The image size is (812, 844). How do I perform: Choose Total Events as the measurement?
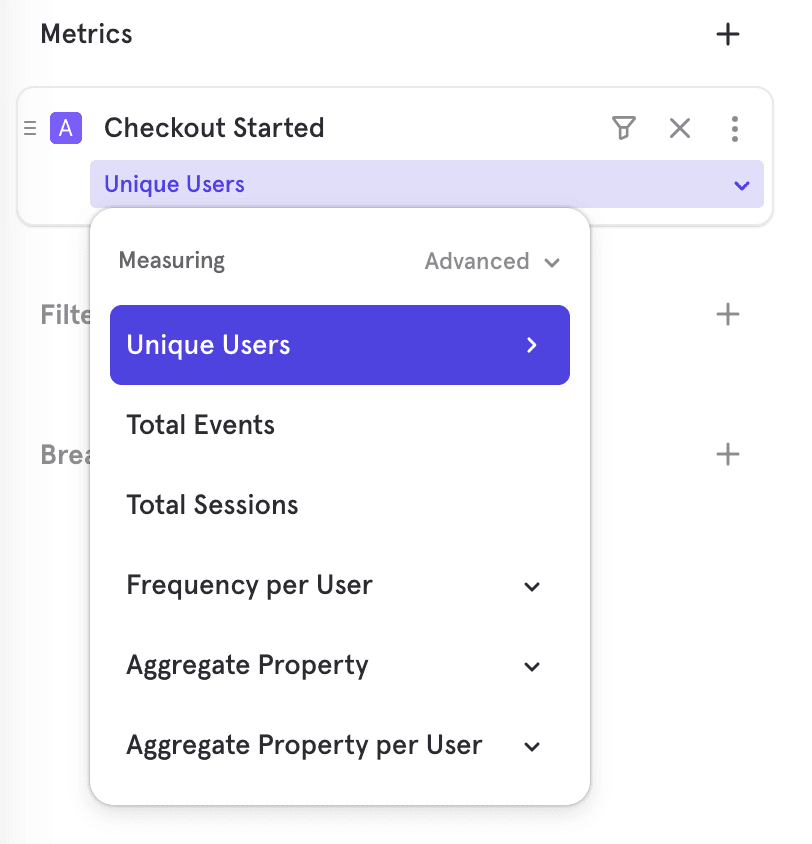pos(201,425)
